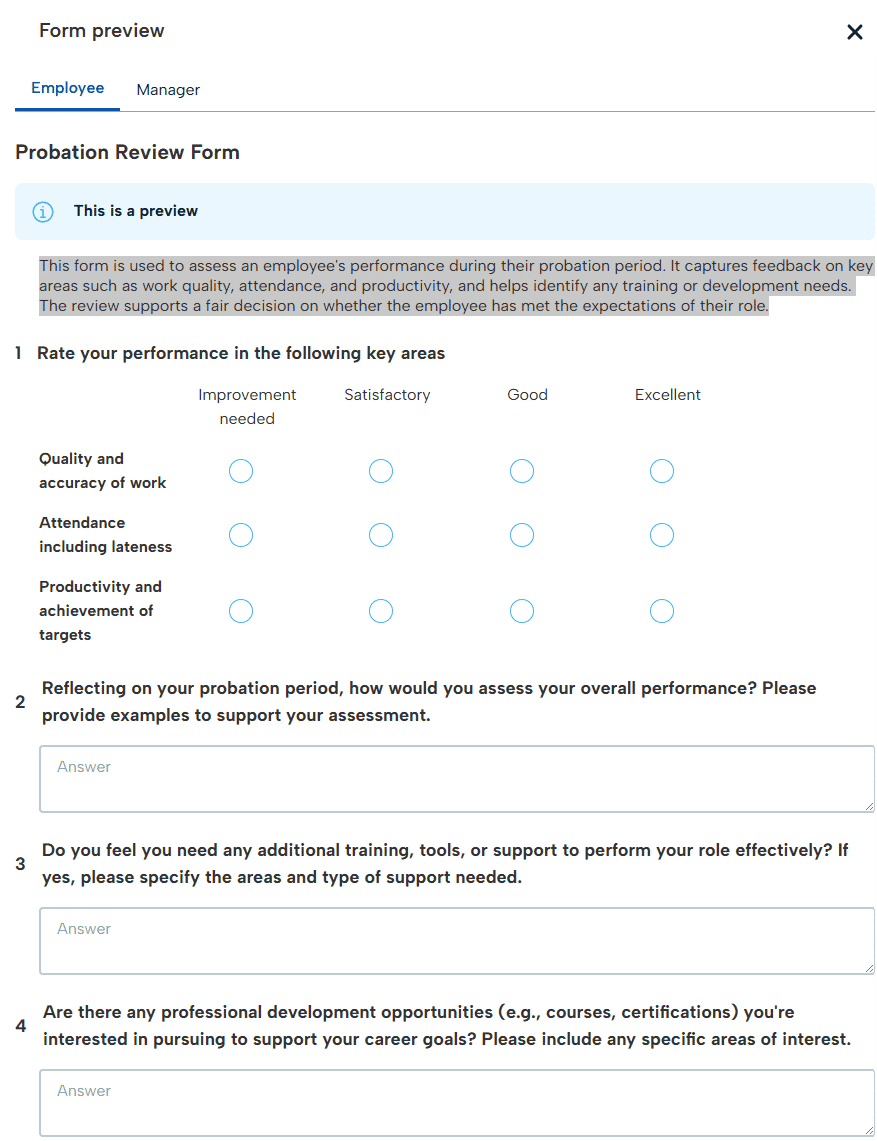Rate Productivity and targets as Improvement needed

click(x=241, y=611)
